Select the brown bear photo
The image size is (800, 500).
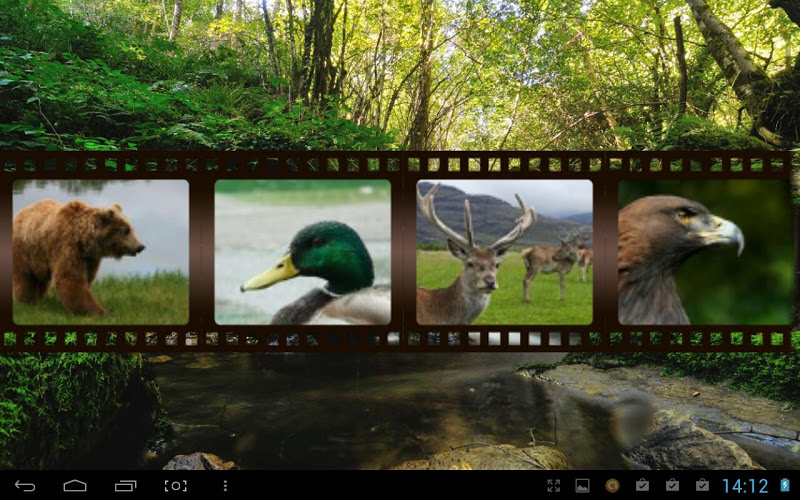pos(101,252)
